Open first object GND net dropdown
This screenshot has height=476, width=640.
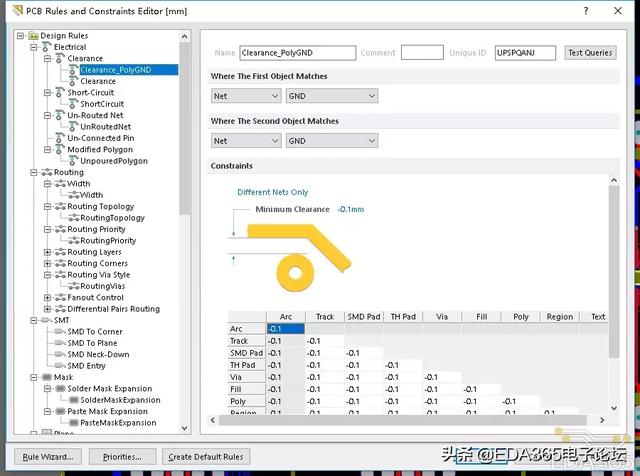coord(332,96)
